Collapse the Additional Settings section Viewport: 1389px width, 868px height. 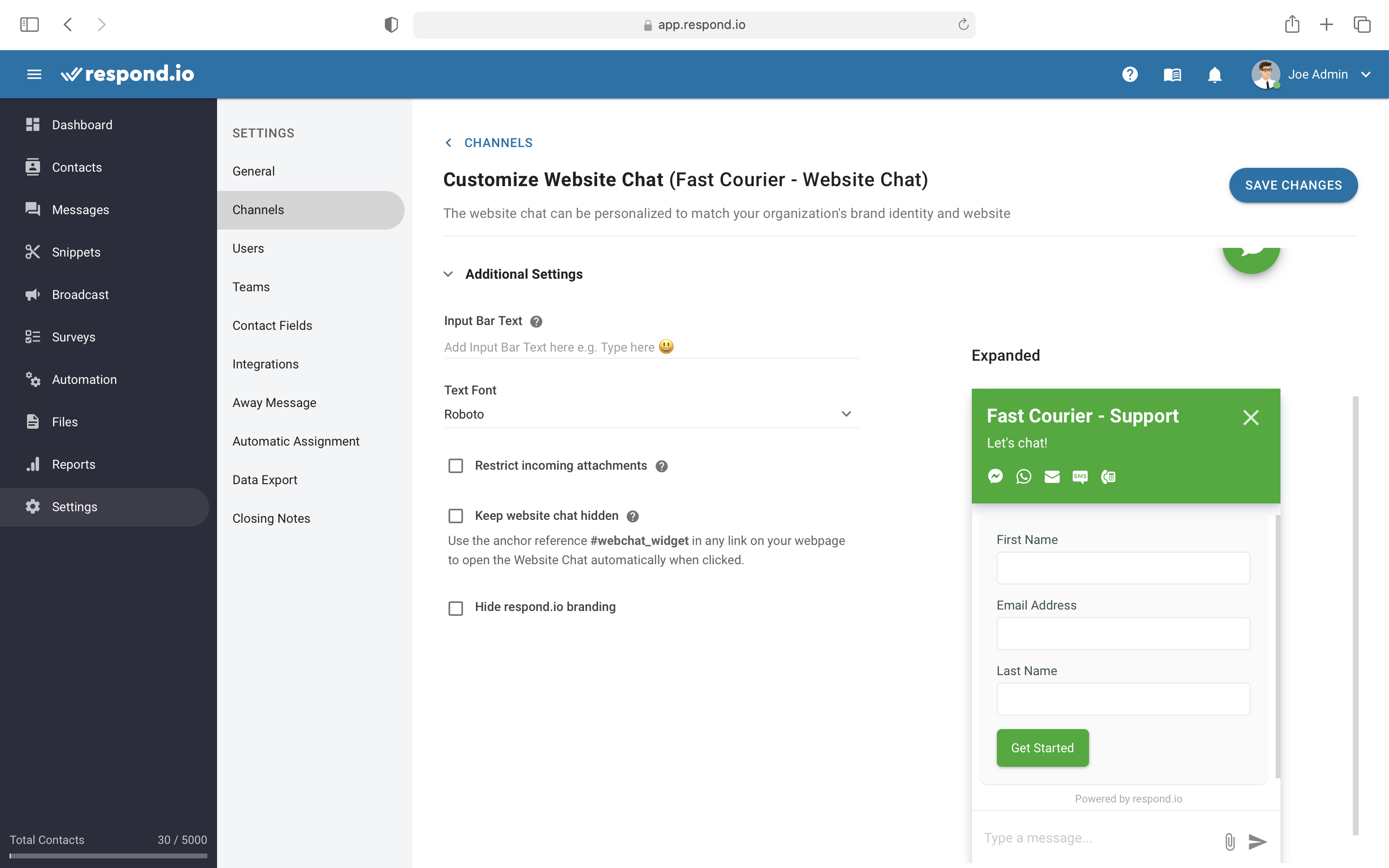(448, 274)
